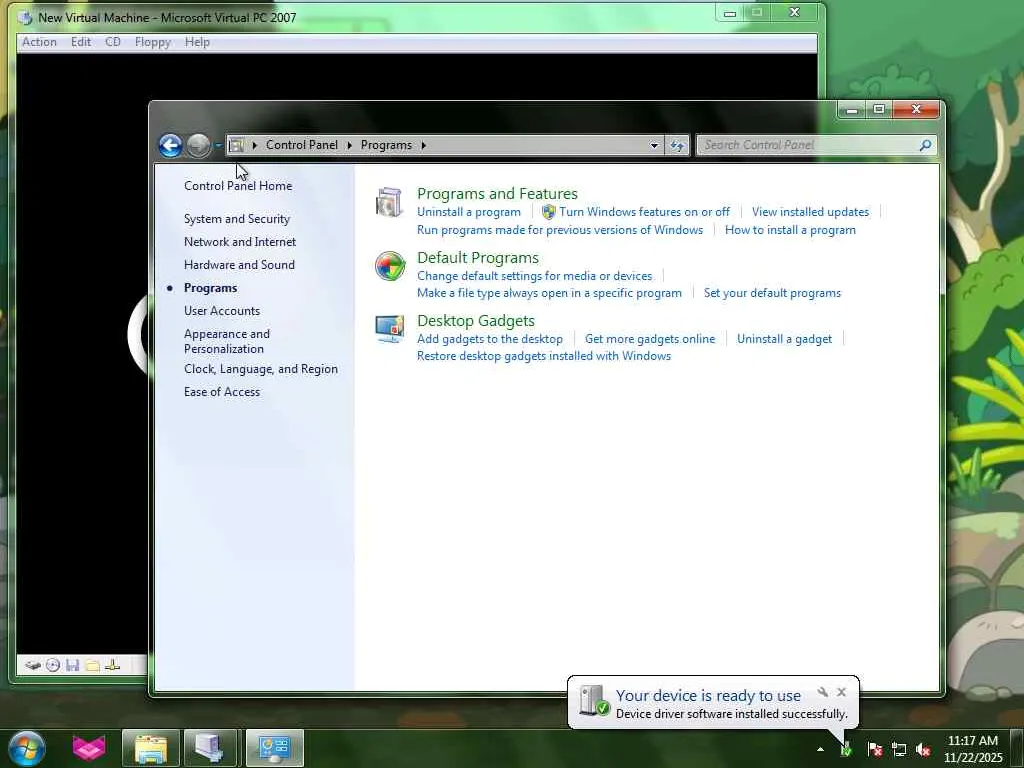This screenshot has height=768, width=1024.
Task: Click the shield icon for Windows features
Action: tap(549, 212)
